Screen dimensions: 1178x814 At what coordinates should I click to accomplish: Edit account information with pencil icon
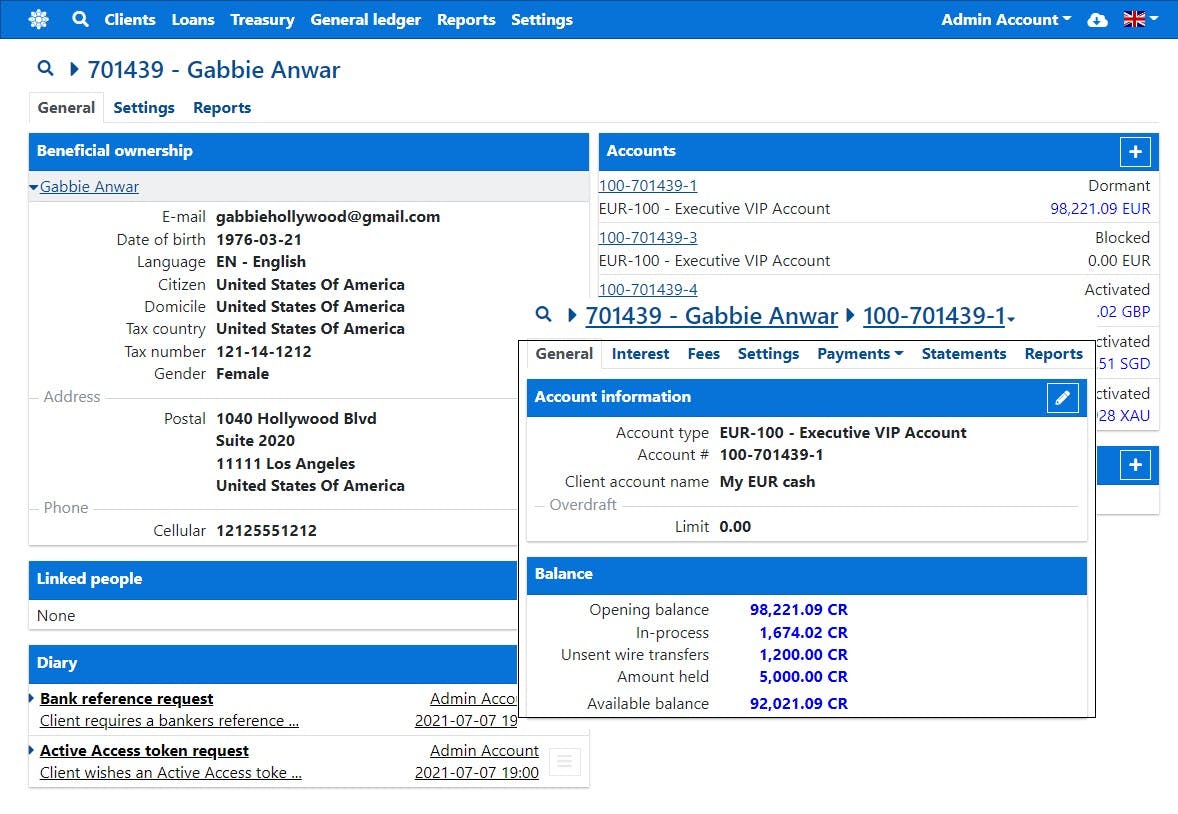(x=1062, y=398)
